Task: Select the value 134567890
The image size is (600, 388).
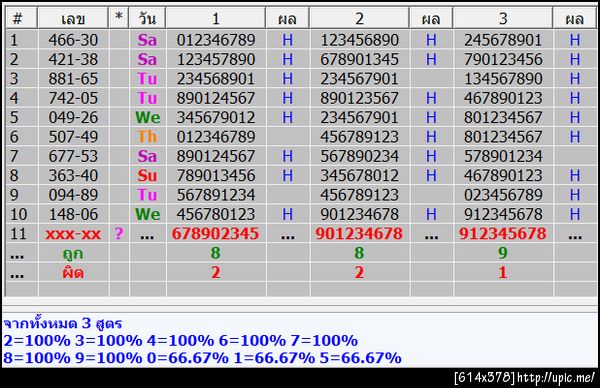Action: click(503, 79)
